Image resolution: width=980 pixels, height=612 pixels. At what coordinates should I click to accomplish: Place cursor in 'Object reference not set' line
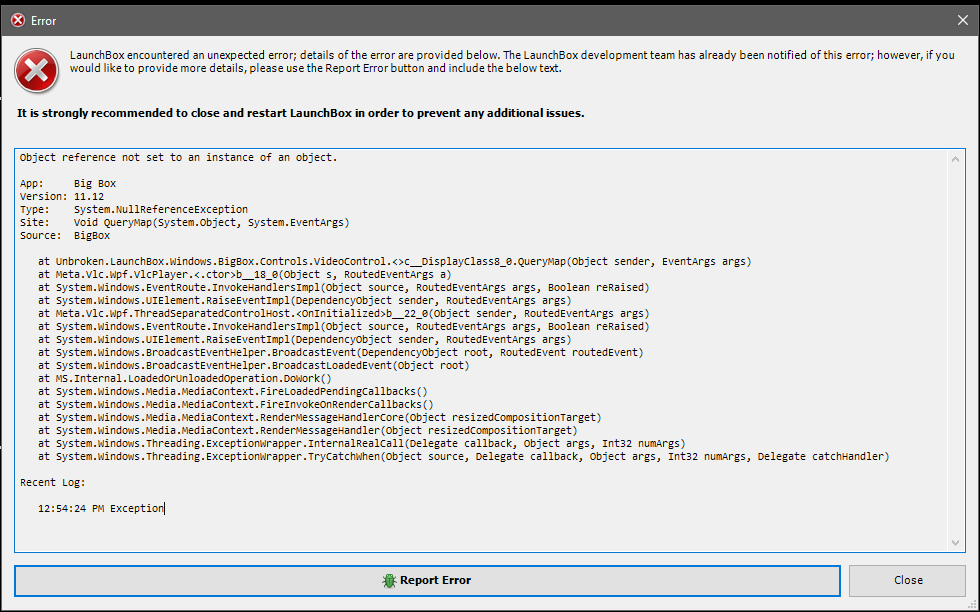[178, 158]
